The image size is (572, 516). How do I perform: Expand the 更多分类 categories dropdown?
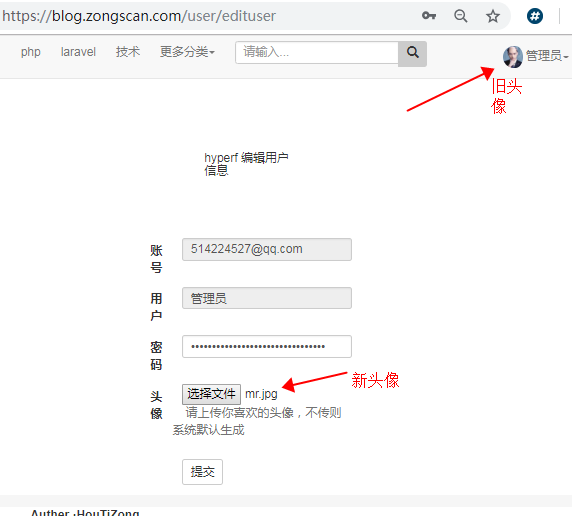coord(187,52)
